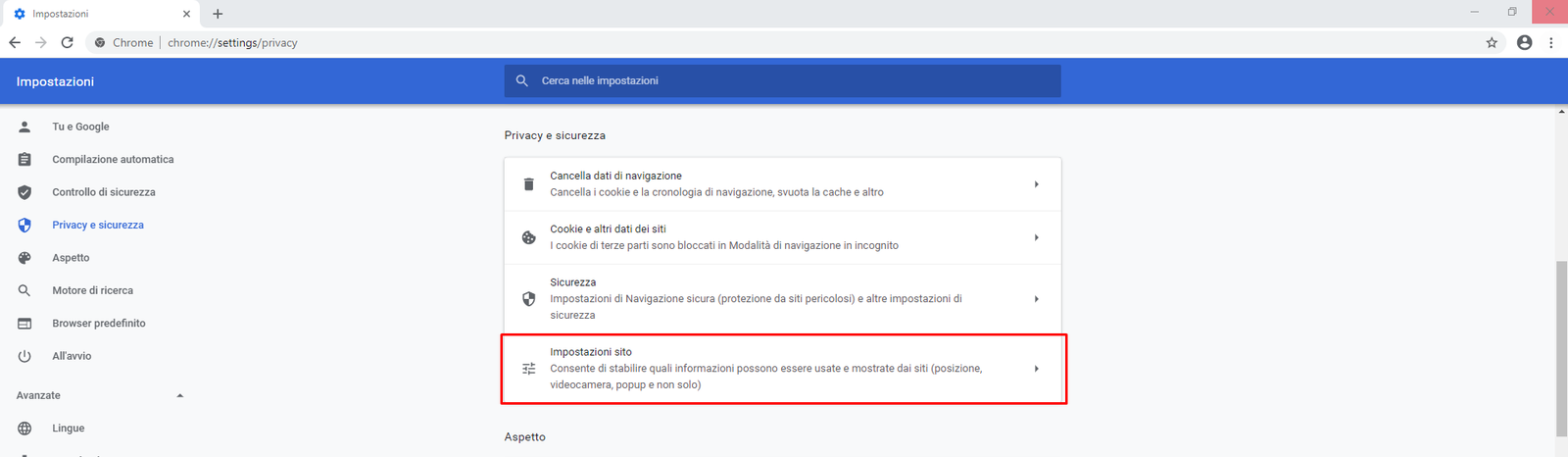Collapse the Avanzate section arrow
This screenshot has width=1568, height=457.
[179, 395]
